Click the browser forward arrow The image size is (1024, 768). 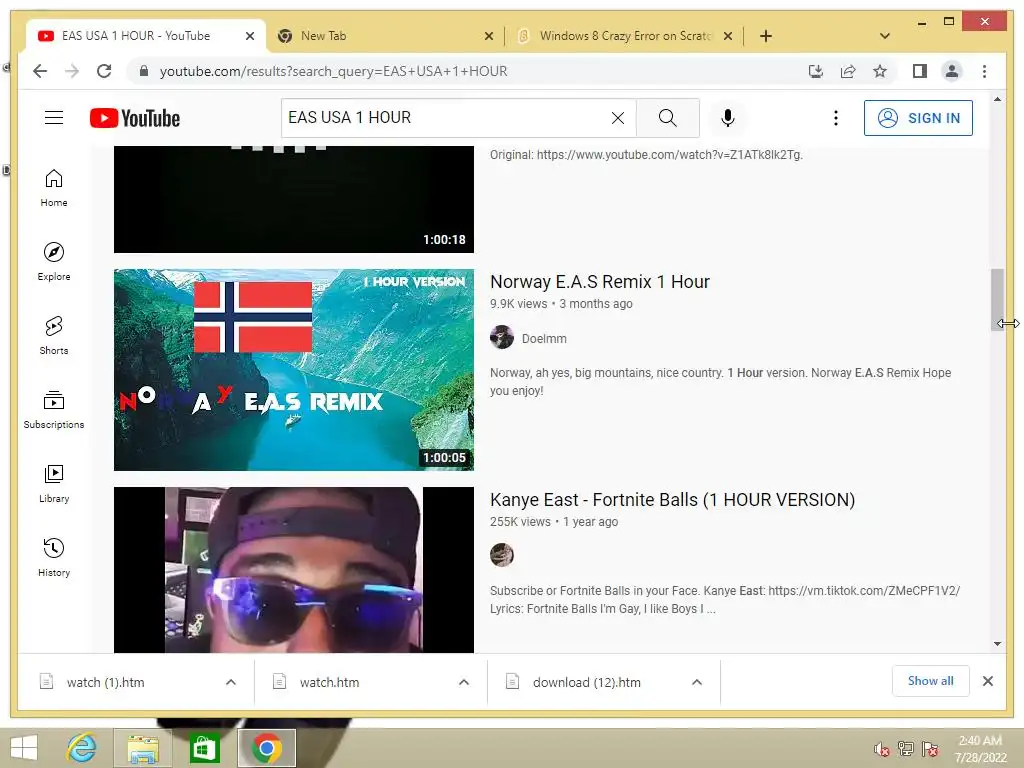[x=72, y=71]
